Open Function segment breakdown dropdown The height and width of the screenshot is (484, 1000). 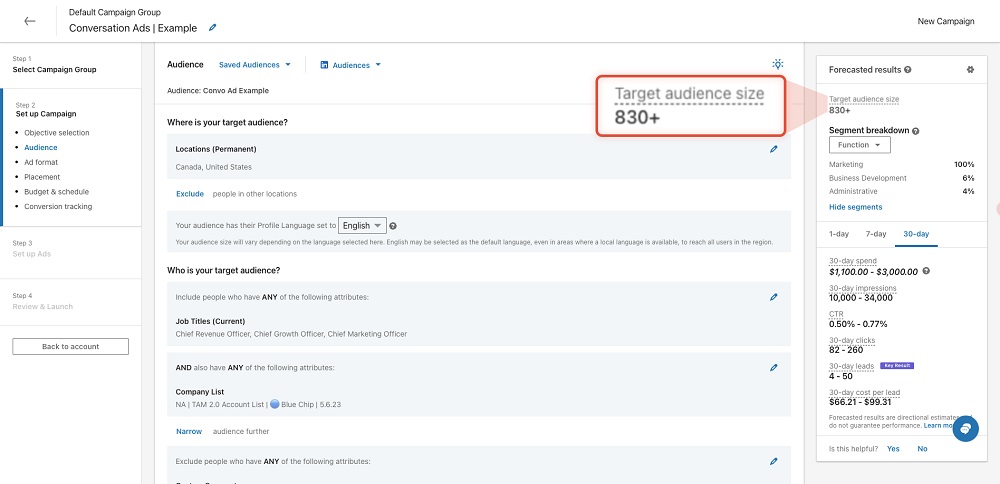click(859, 145)
